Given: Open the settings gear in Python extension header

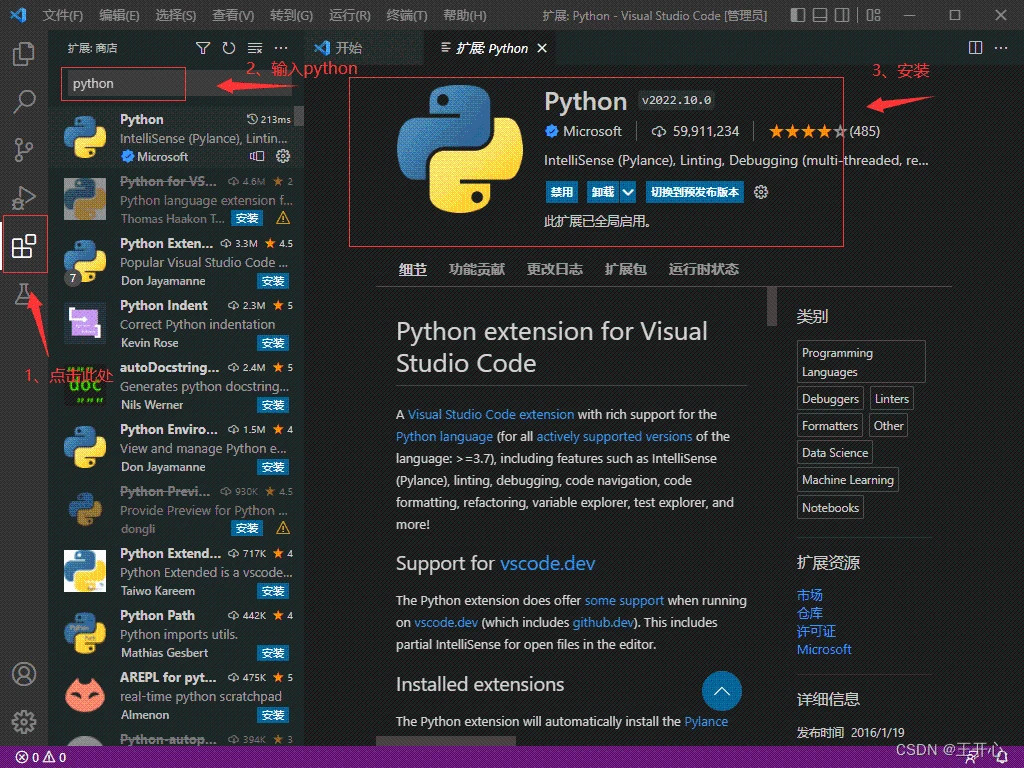Looking at the screenshot, I should pyautogui.click(x=761, y=192).
